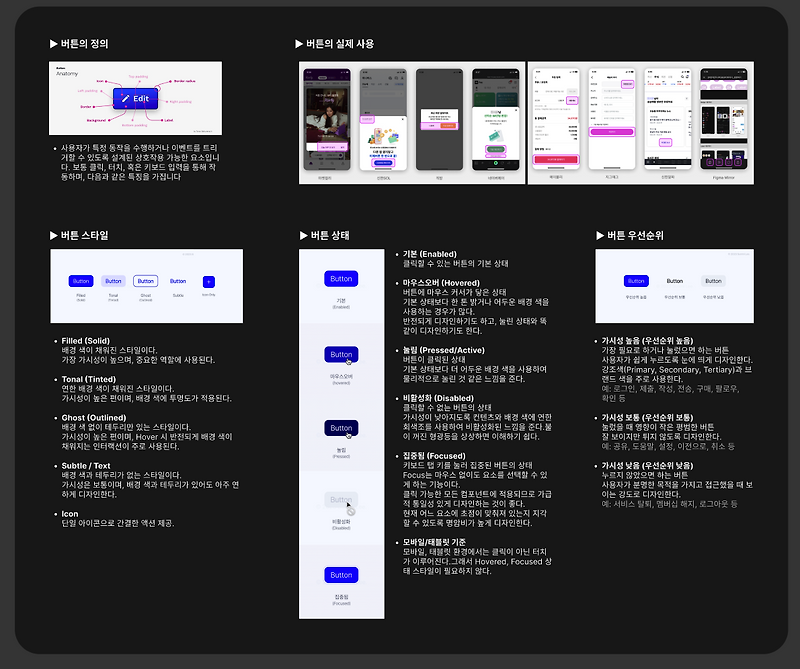Click the Pressed state Button labeled 눌림
Viewport: 800px width, 669px height.
coord(341,428)
